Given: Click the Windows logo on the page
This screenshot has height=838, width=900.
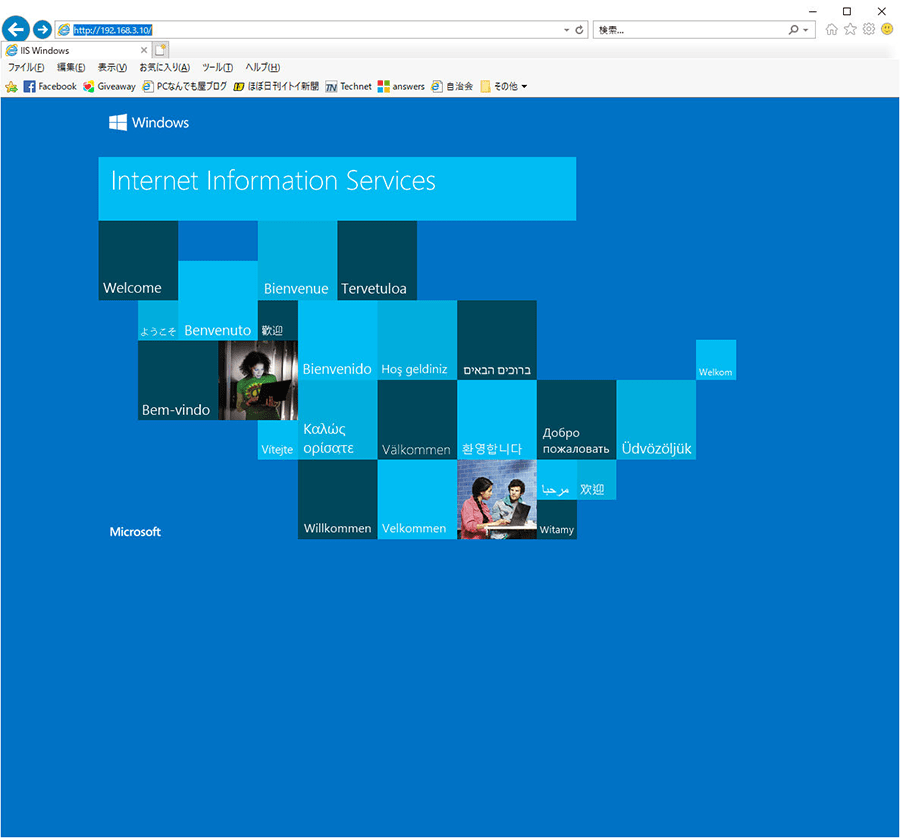Looking at the screenshot, I should click(149, 122).
